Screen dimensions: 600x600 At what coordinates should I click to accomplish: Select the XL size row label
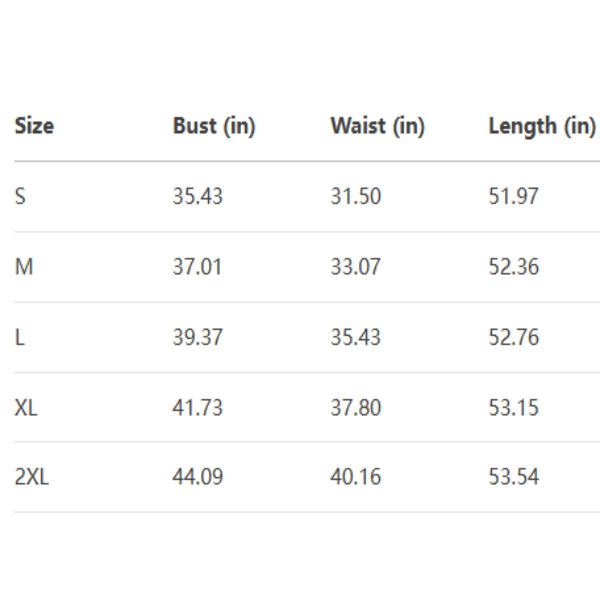27,408
